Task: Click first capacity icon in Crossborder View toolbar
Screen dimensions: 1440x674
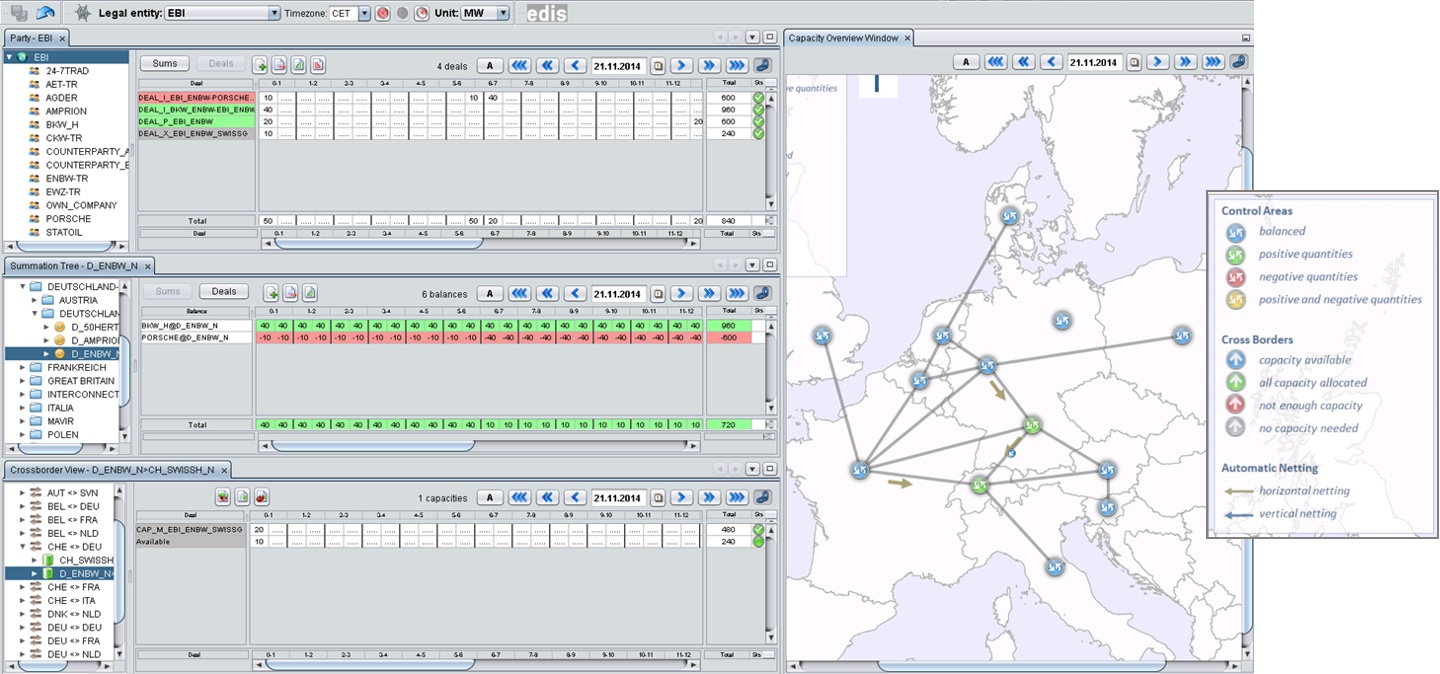Action: point(223,497)
